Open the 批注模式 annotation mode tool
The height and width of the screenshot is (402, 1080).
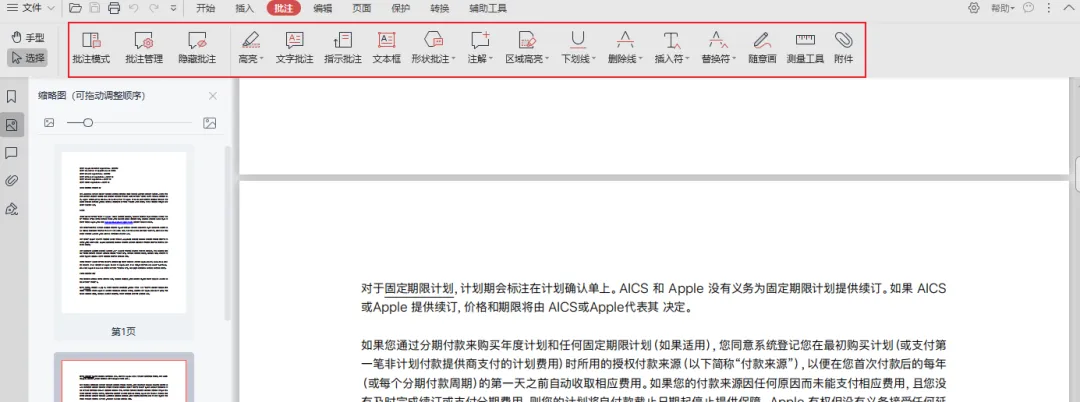coord(91,48)
